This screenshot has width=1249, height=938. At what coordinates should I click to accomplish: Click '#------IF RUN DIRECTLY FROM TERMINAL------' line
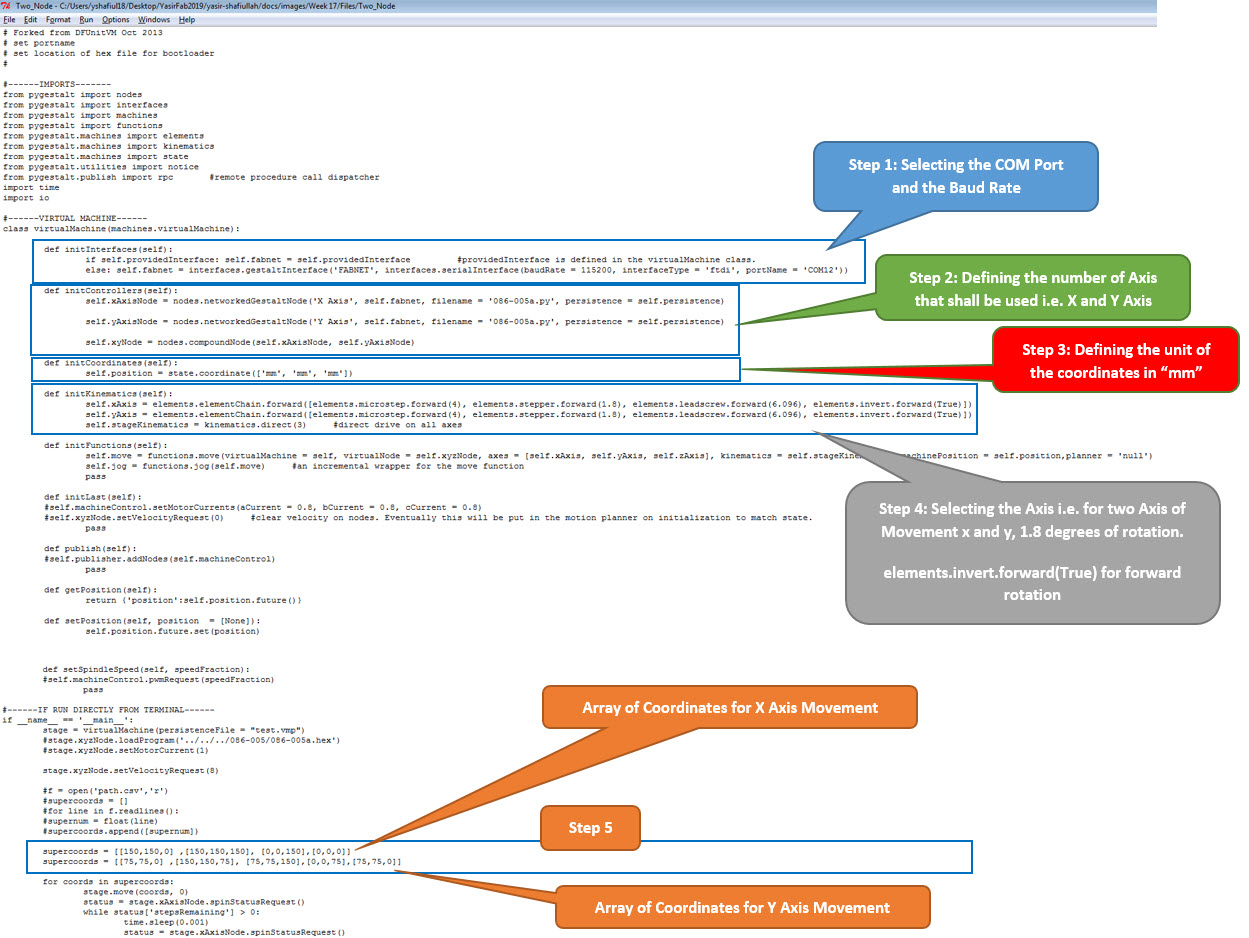(108, 709)
